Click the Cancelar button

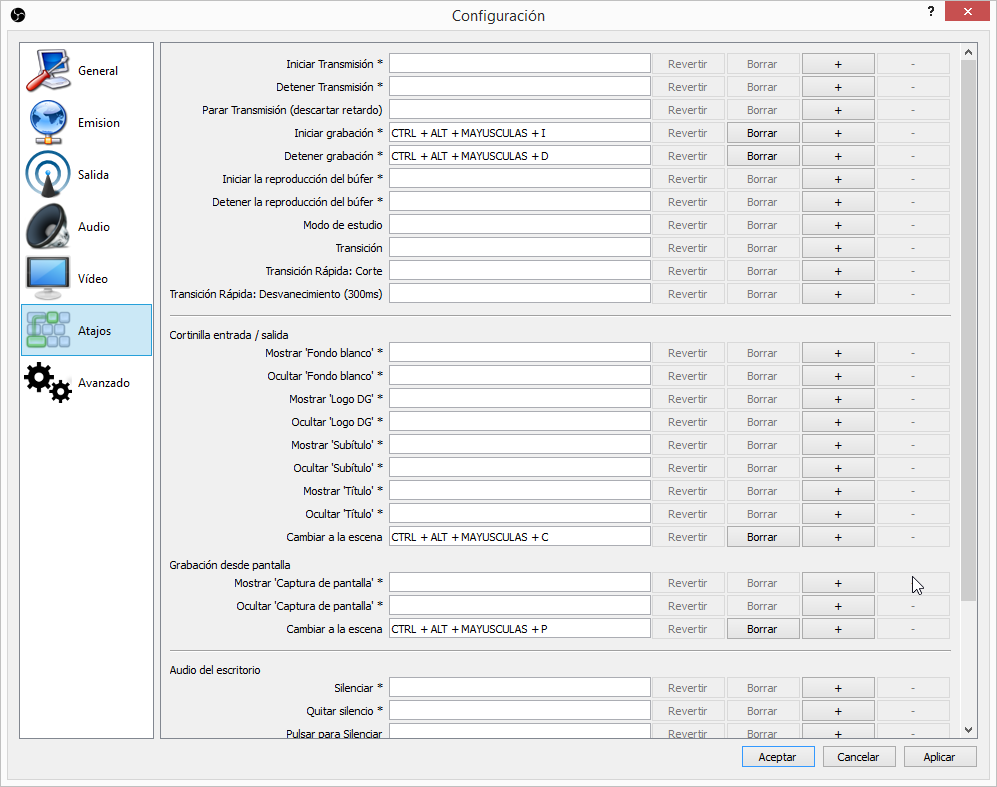[x=858, y=756]
